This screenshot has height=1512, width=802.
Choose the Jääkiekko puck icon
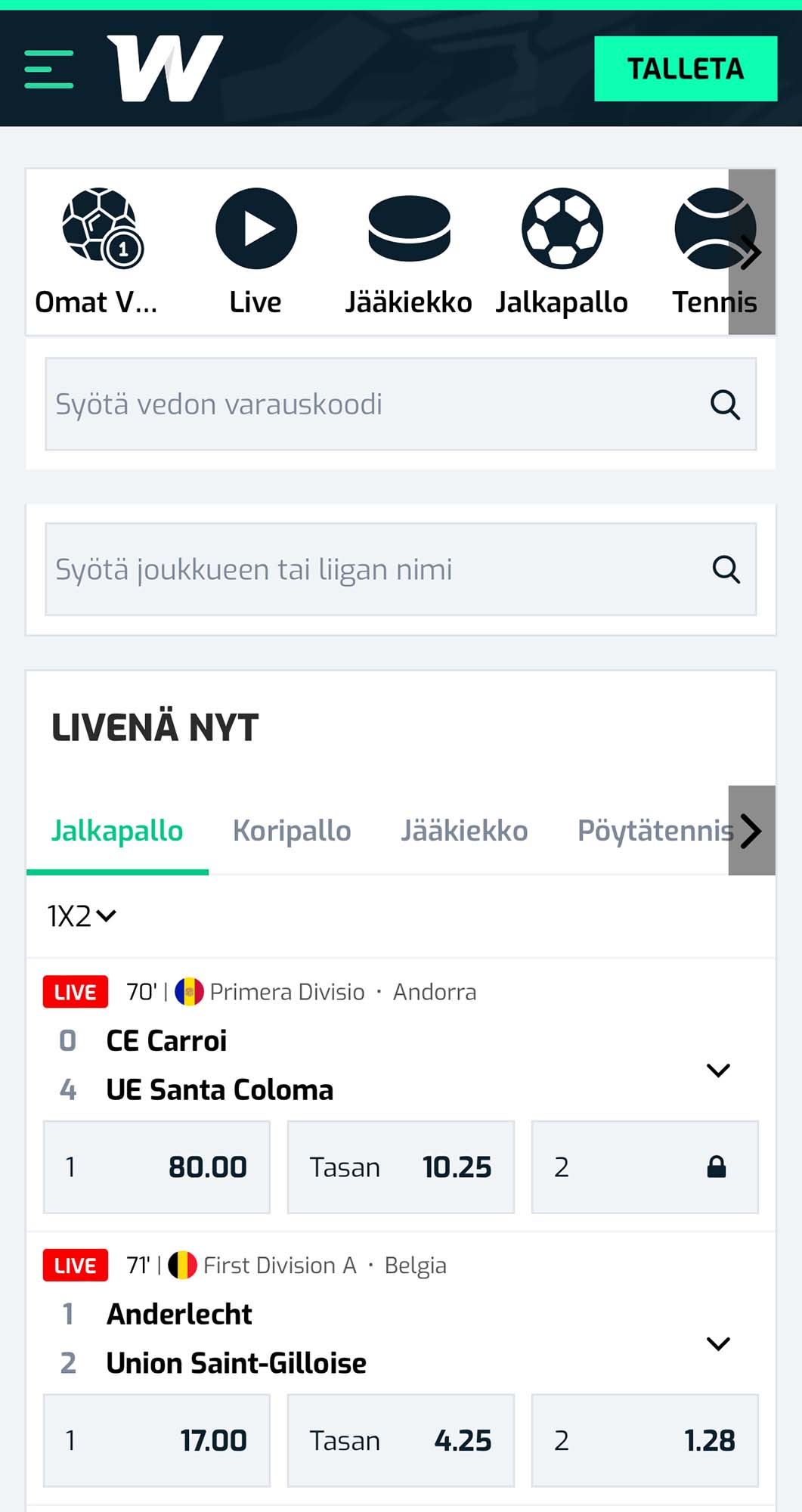(x=409, y=228)
